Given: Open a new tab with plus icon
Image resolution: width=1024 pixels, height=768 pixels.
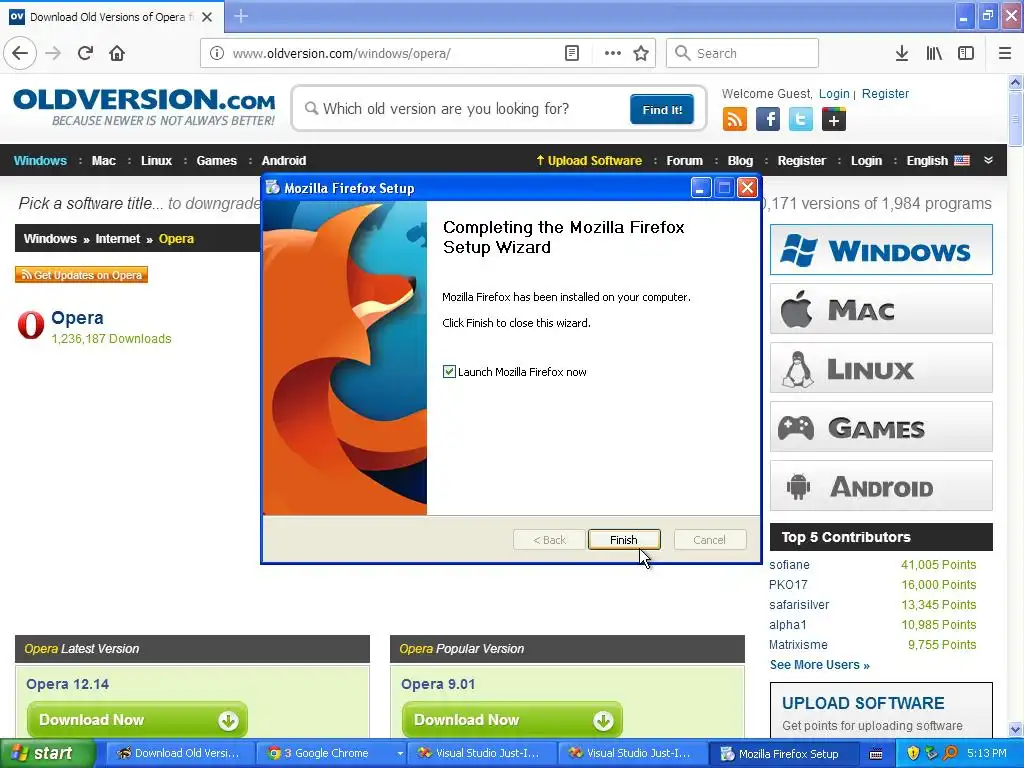Looking at the screenshot, I should tap(241, 16).
